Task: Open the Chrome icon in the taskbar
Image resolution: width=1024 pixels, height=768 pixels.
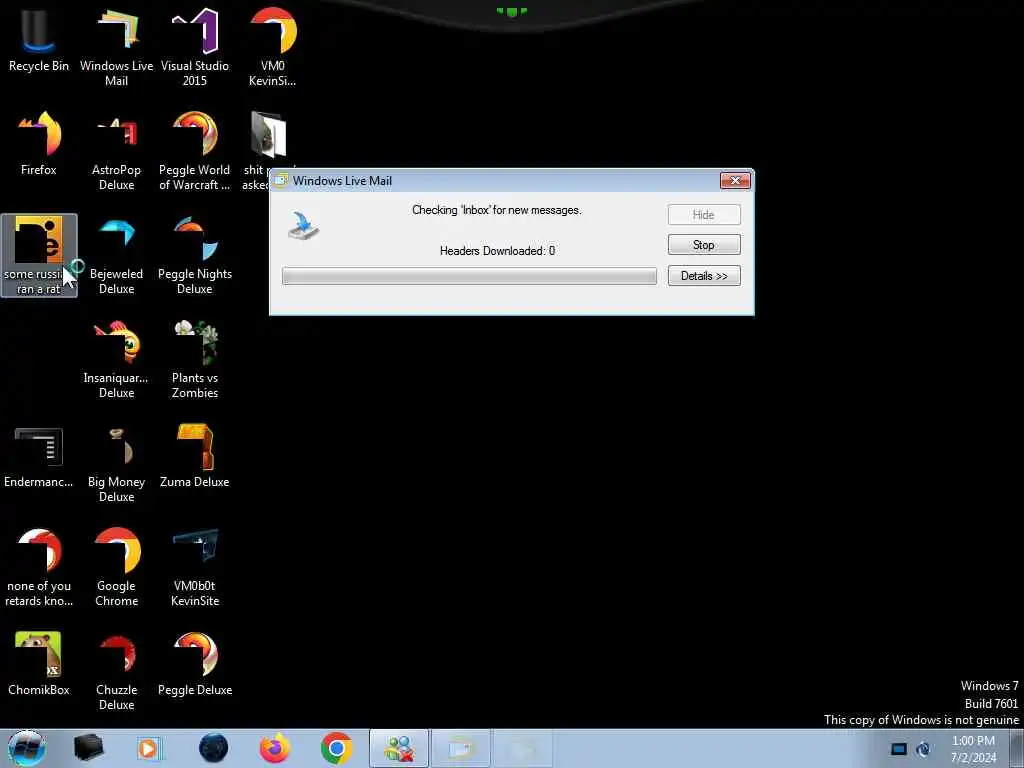Action: click(336, 748)
